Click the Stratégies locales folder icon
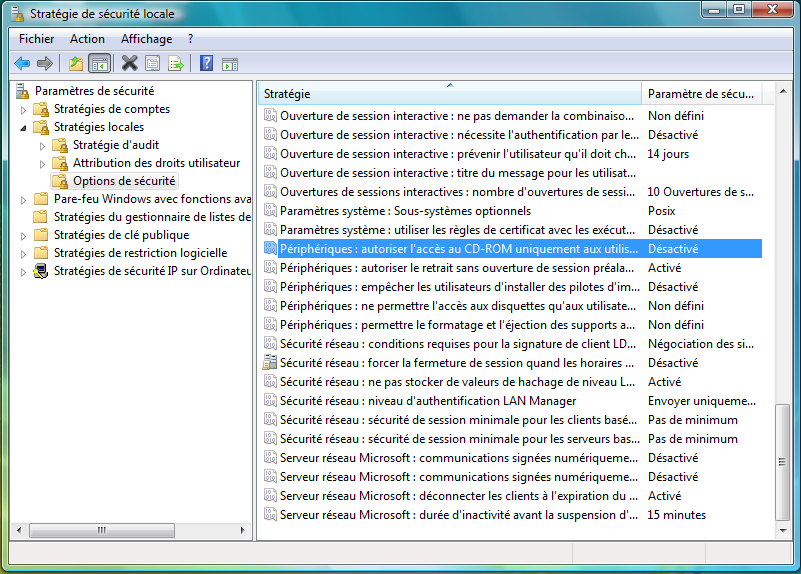 (41, 127)
